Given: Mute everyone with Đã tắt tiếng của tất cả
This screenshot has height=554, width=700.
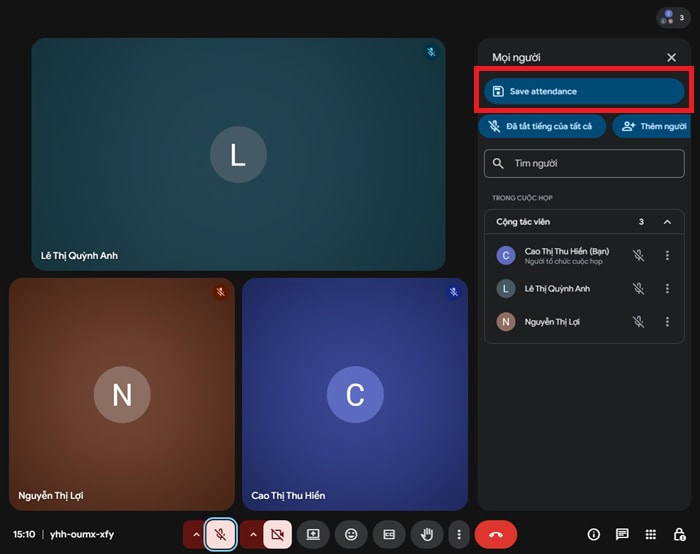Looking at the screenshot, I should click(x=542, y=126).
